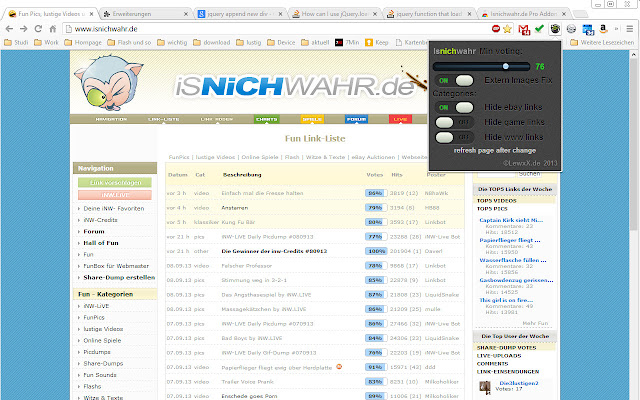The width and height of the screenshot is (640, 400).
Task: Click the red blocked-content icon in address bar
Action: 496,29
